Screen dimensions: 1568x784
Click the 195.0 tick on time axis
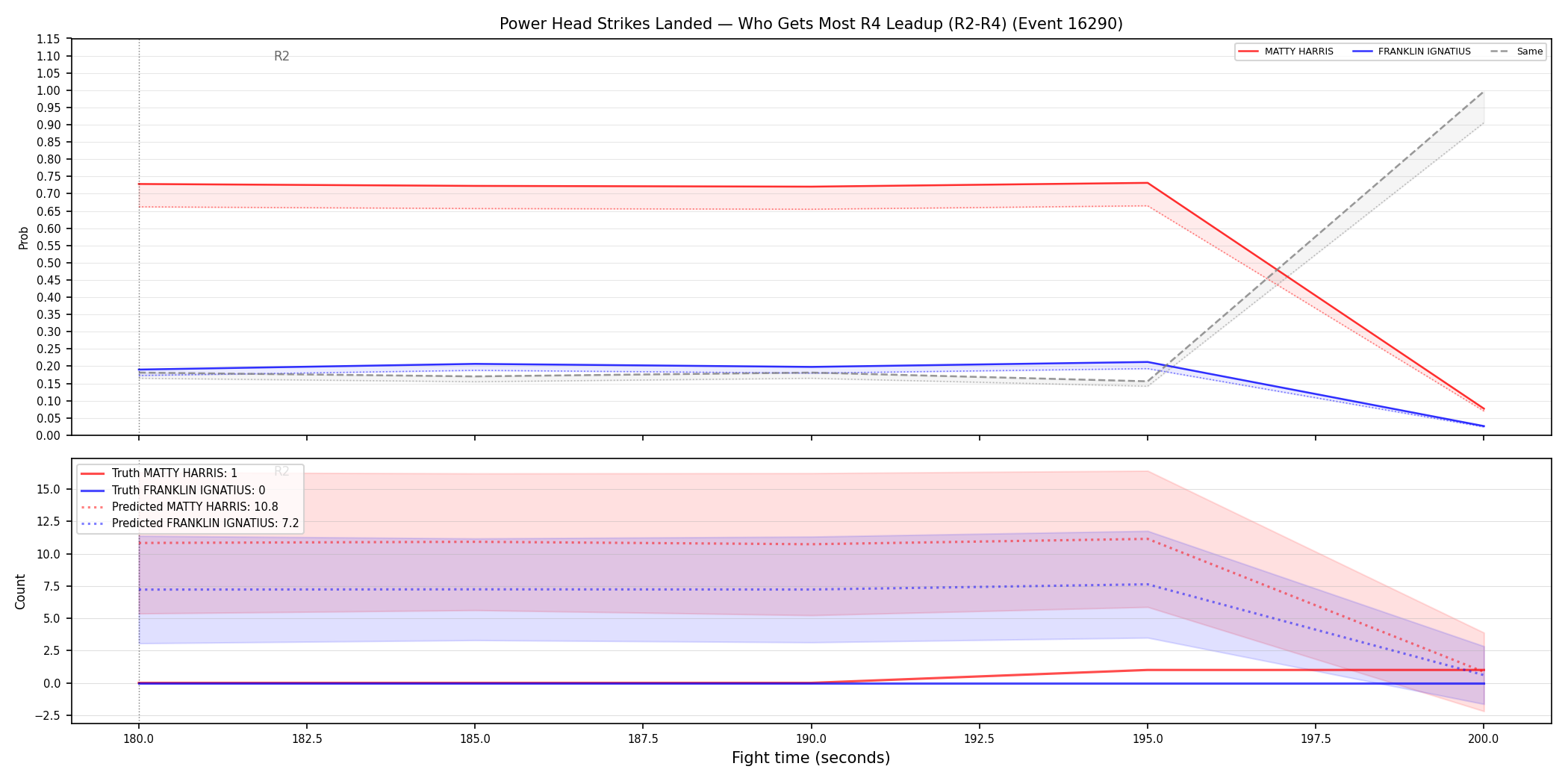click(1148, 739)
